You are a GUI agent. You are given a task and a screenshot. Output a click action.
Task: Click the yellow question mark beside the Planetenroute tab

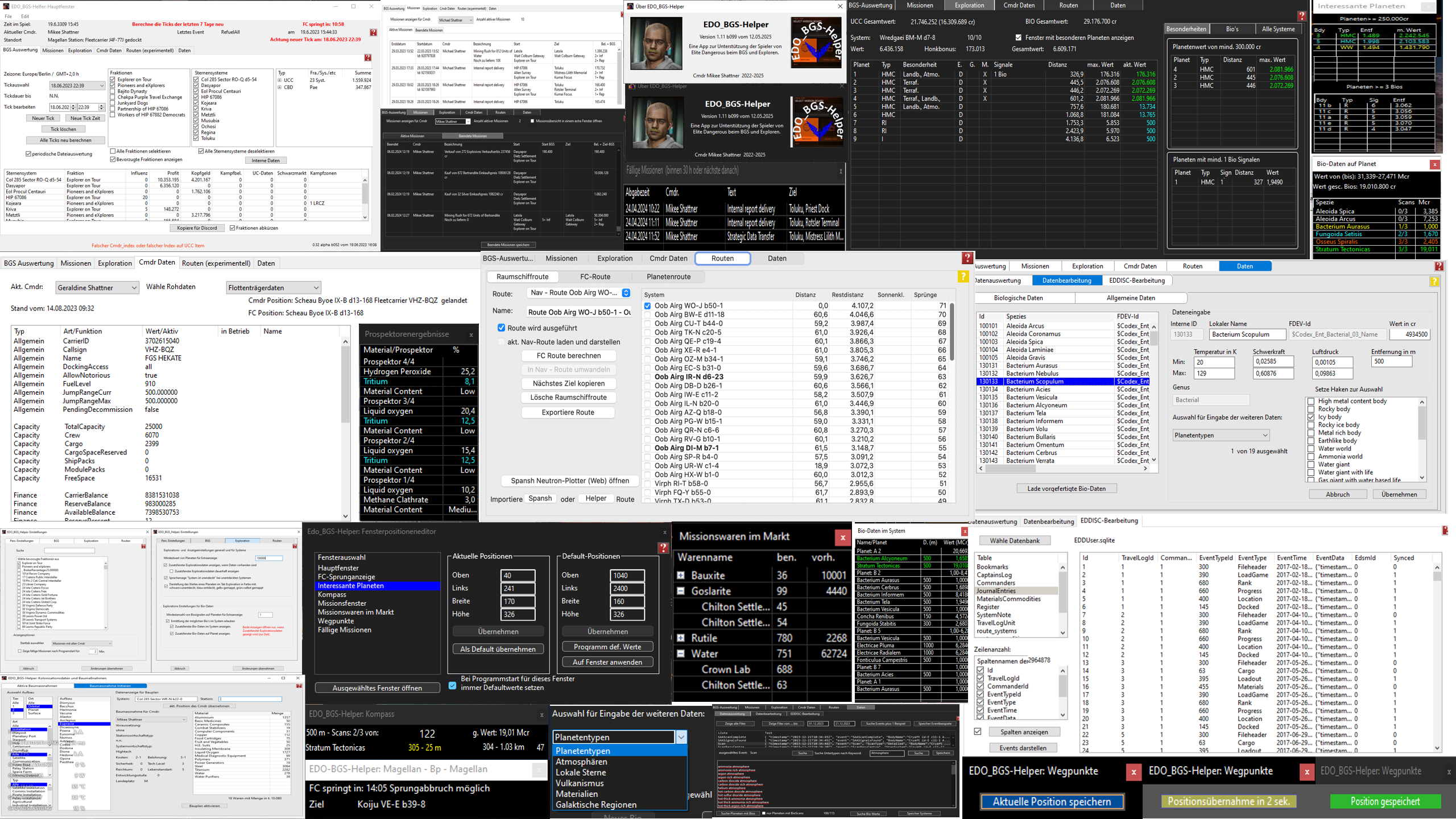(963, 276)
